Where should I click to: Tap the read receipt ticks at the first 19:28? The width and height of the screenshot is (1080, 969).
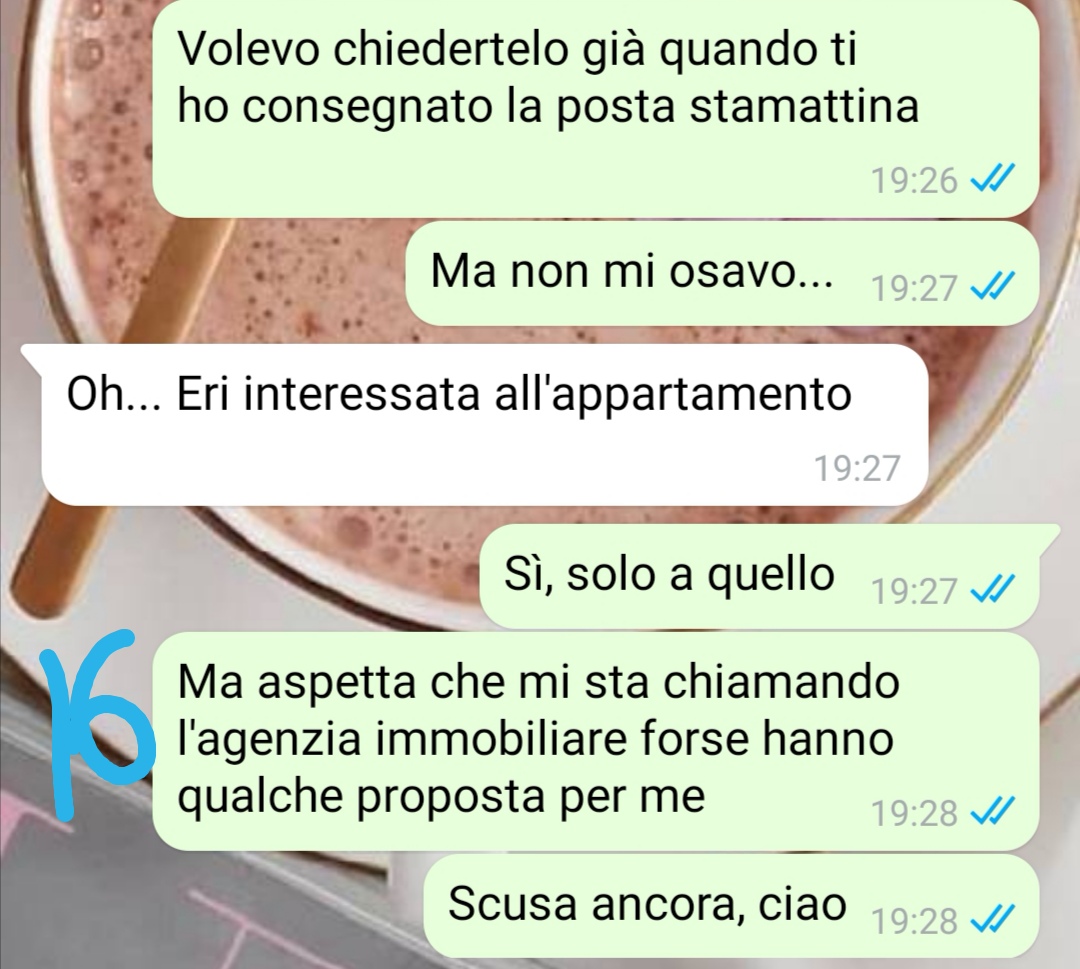tap(992, 813)
